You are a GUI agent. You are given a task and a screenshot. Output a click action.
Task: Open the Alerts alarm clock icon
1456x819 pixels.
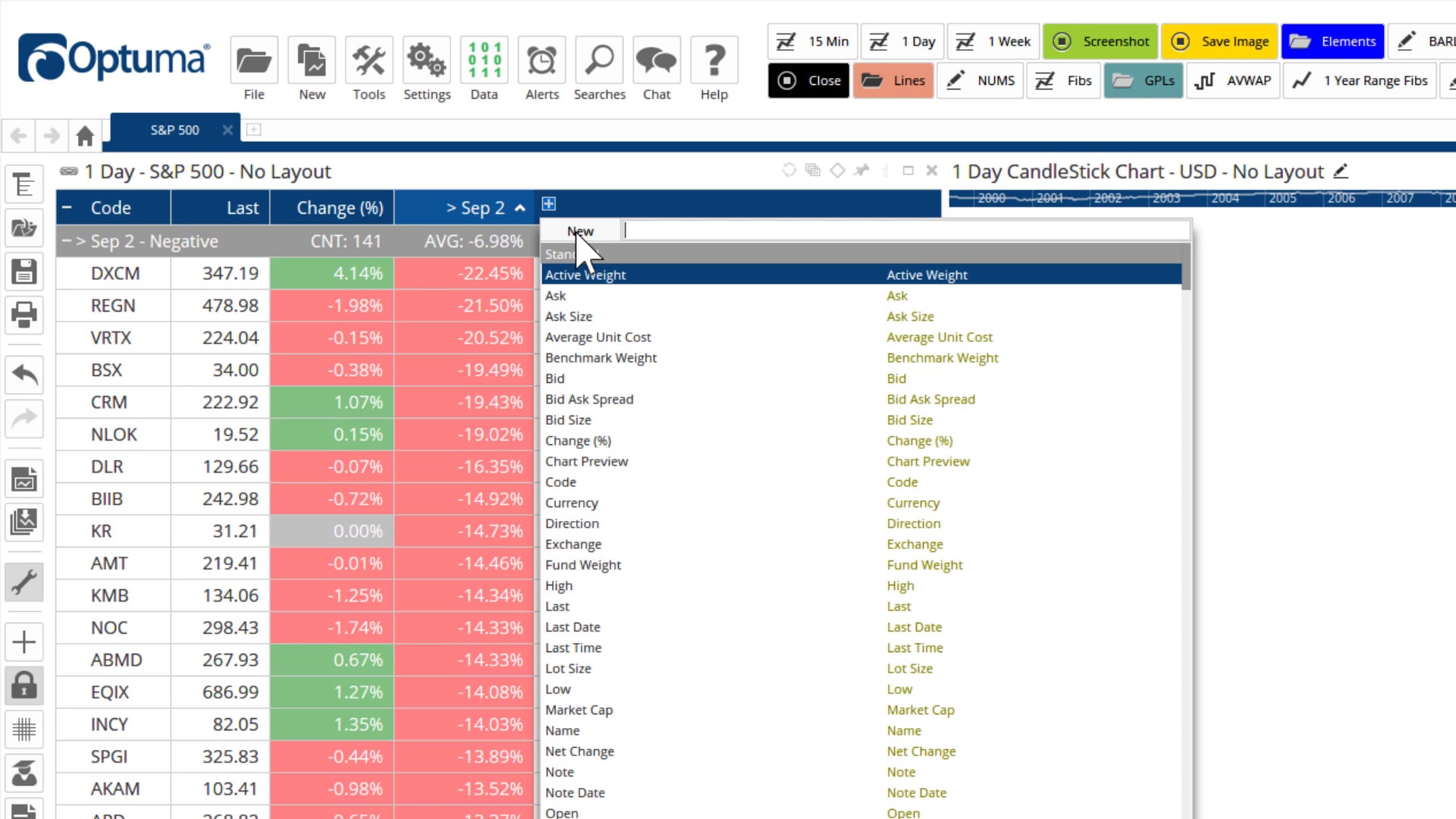click(x=542, y=60)
